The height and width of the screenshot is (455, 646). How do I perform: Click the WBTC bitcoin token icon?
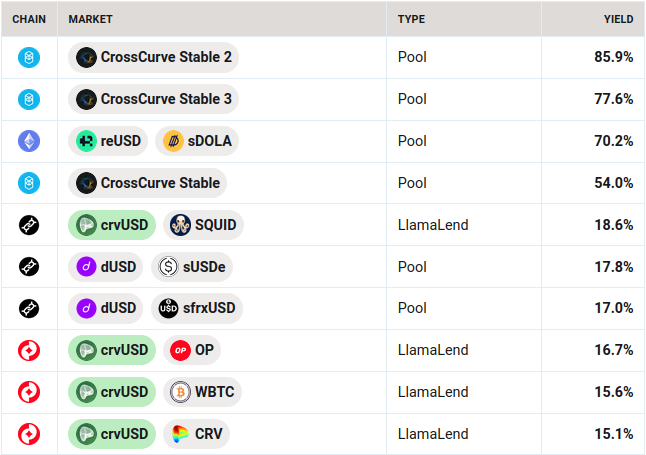point(178,392)
